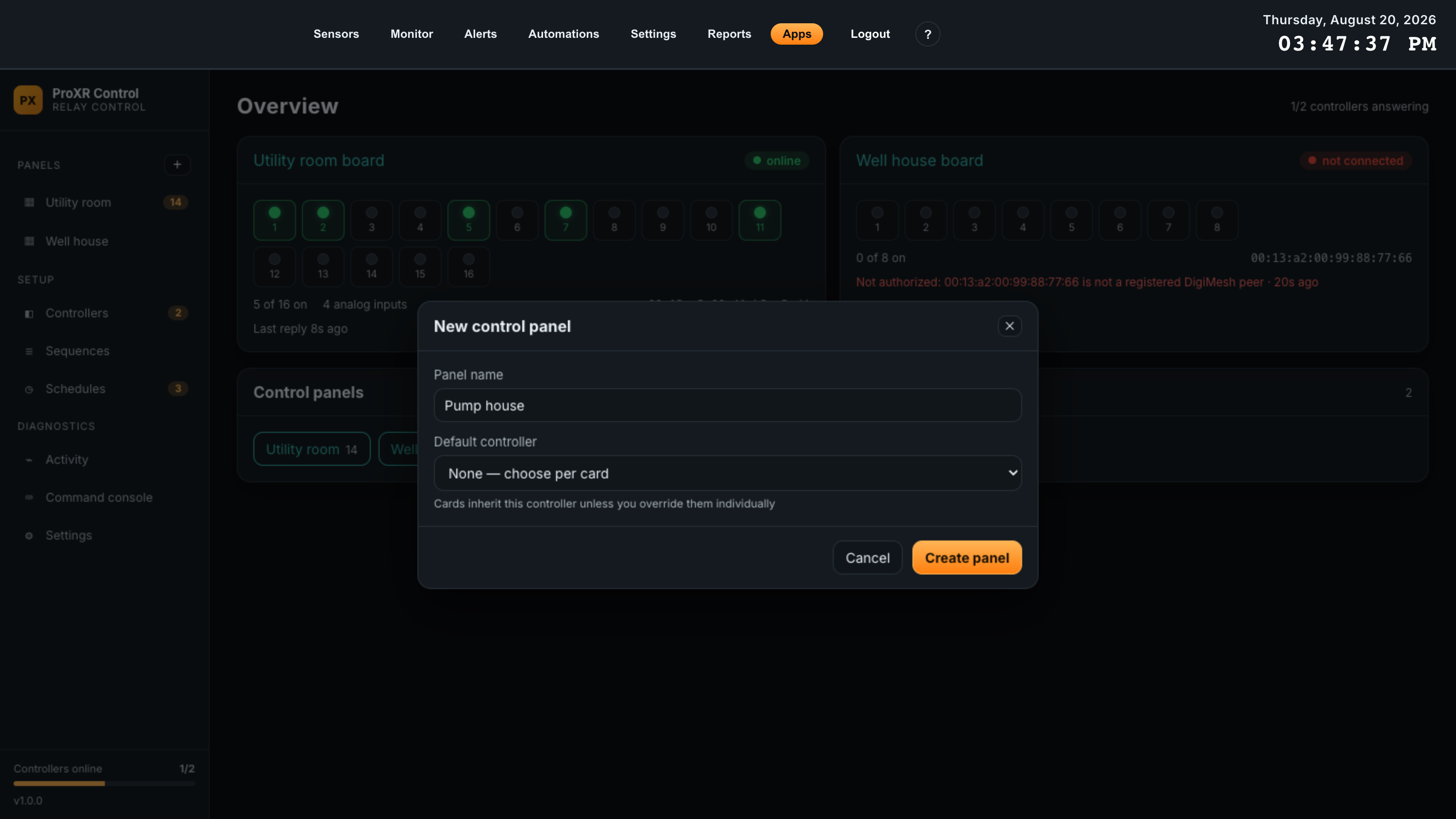Go to Alerts in top navigation
The height and width of the screenshot is (819, 1456).
[x=480, y=34]
